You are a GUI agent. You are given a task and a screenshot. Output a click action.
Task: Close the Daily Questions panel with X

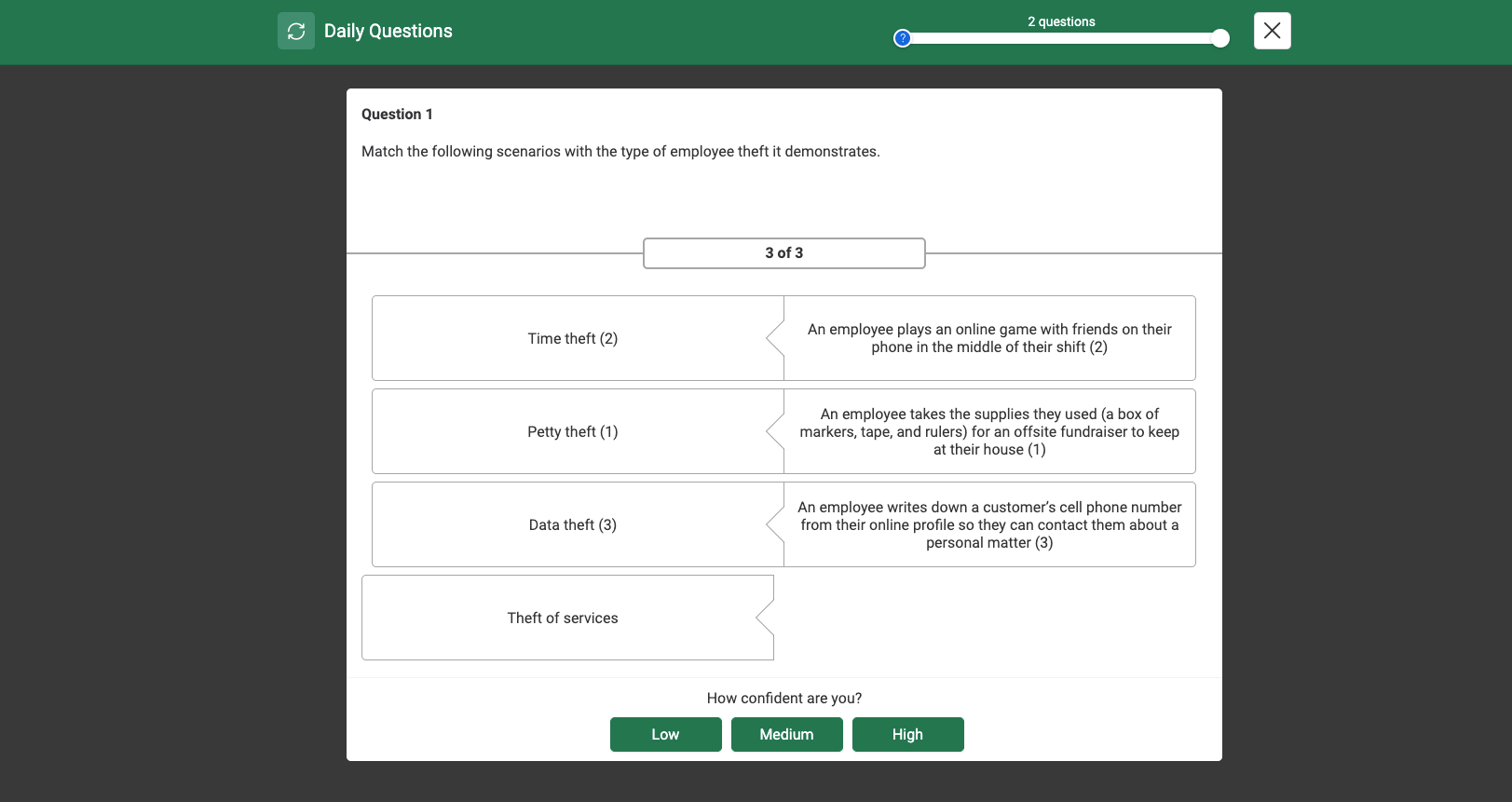[1272, 32]
